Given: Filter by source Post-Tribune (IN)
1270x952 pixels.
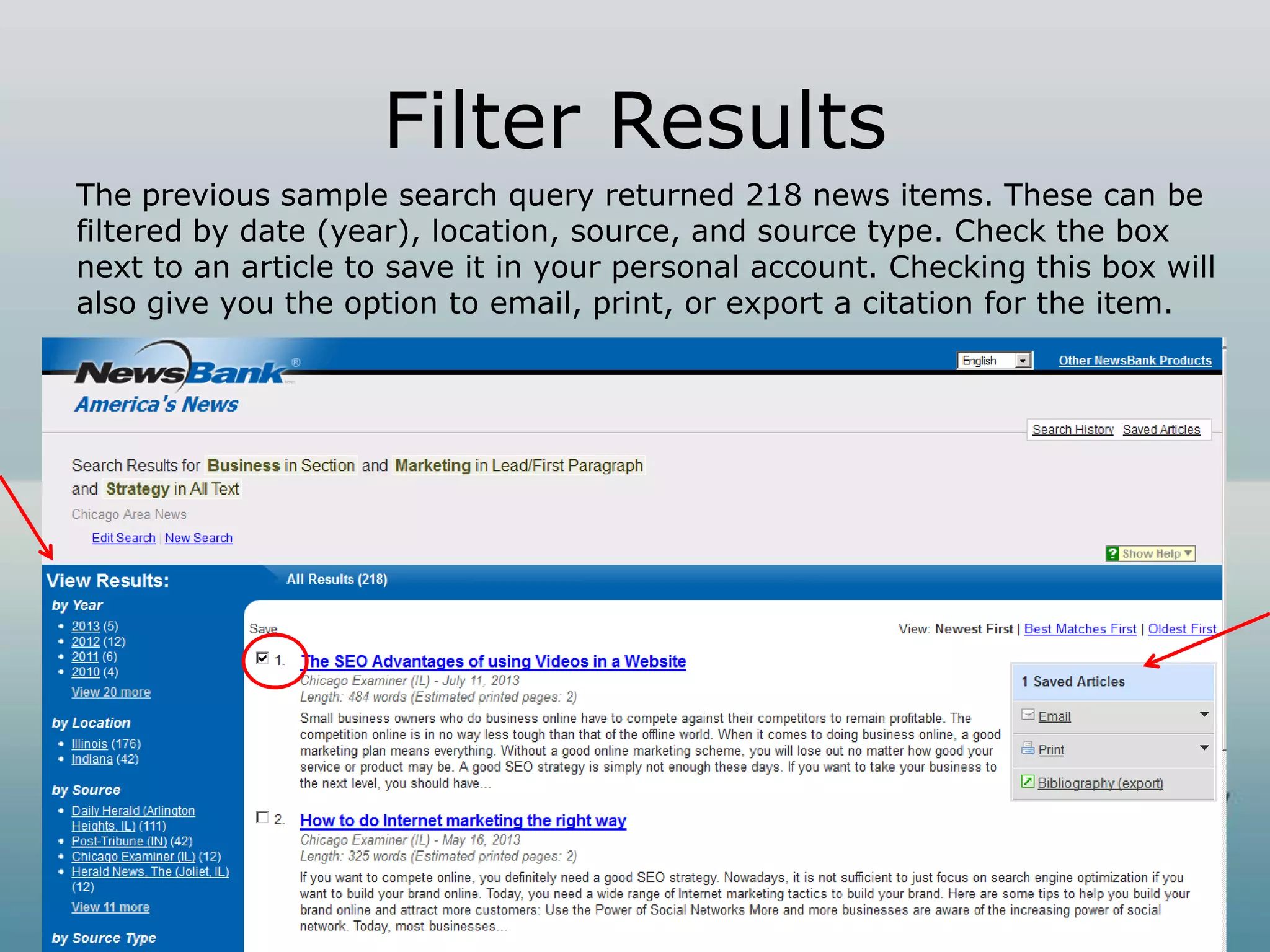Looking at the screenshot, I should tap(119, 841).
